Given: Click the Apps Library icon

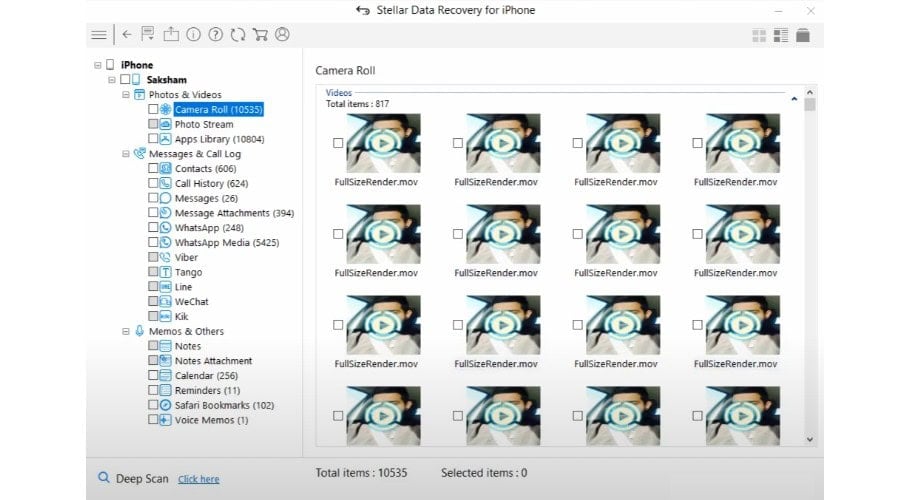Looking at the screenshot, I should [x=165, y=139].
